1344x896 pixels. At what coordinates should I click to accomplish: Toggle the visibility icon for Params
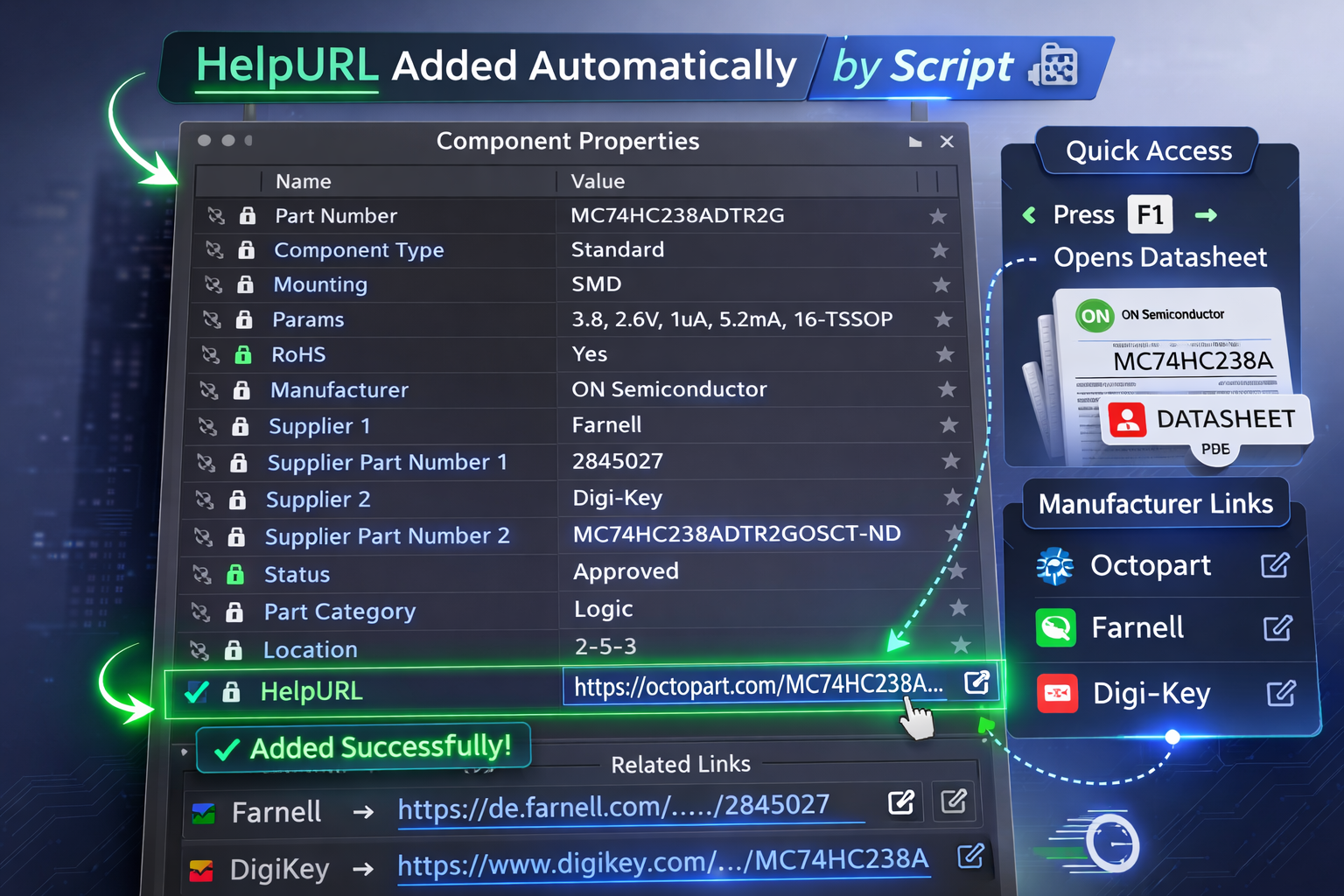212,319
